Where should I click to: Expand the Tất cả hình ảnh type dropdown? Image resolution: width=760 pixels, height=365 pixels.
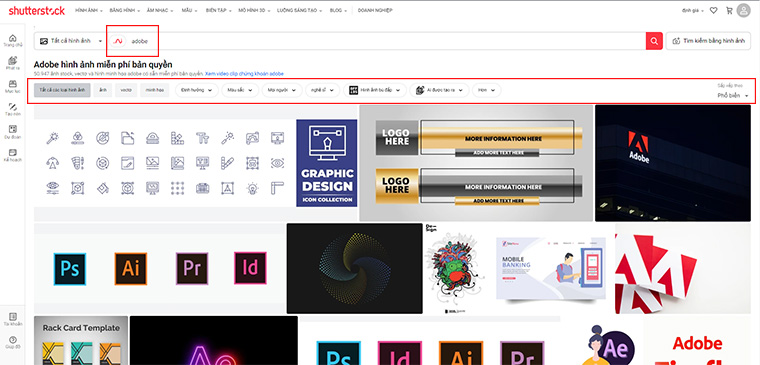tap(71, 41)
